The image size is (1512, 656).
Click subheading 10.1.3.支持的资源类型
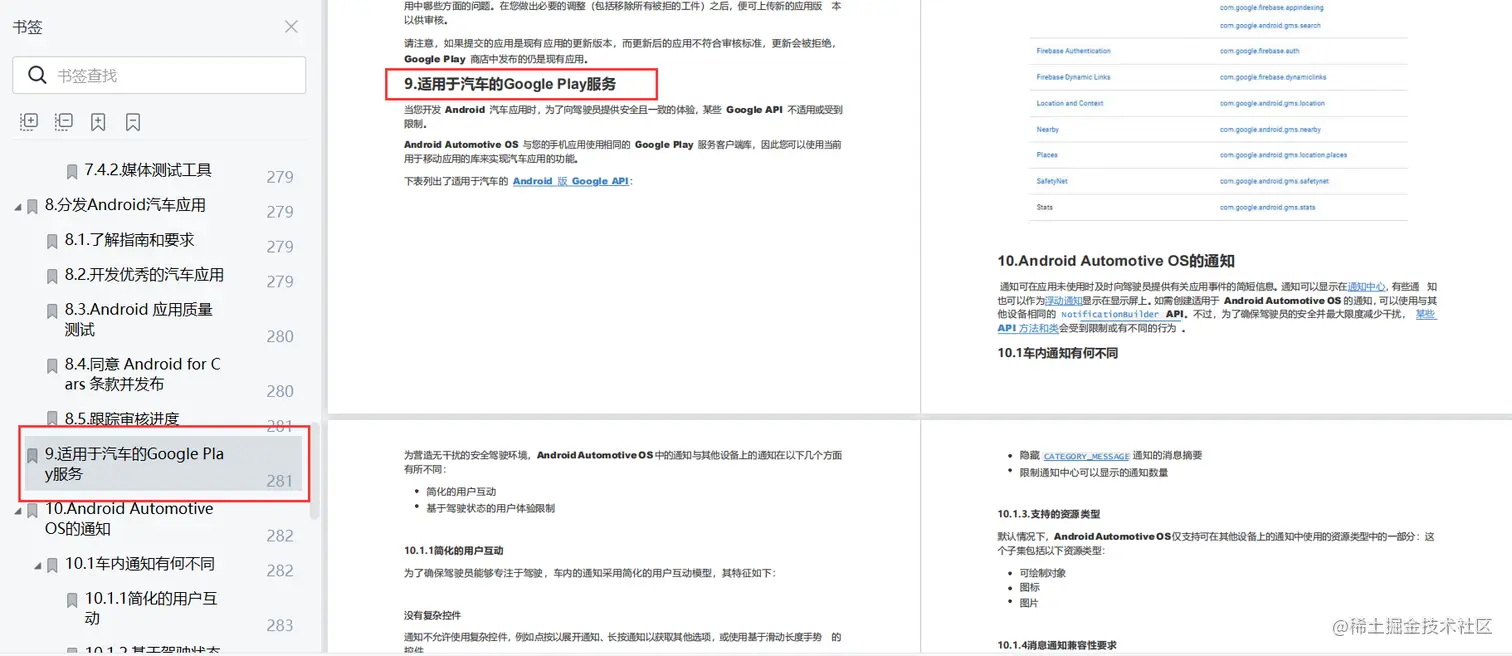(1049, 514)
